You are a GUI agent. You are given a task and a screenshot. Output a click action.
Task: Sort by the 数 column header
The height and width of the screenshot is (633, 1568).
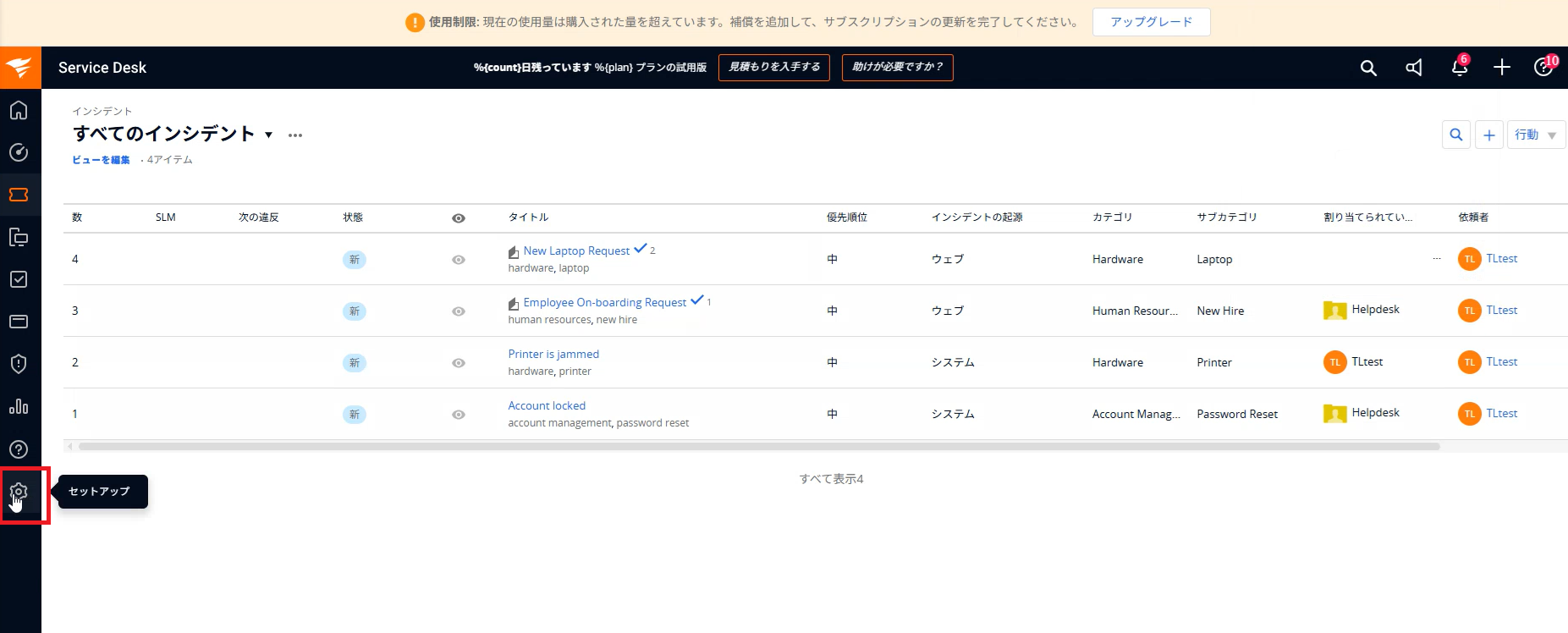77,217
